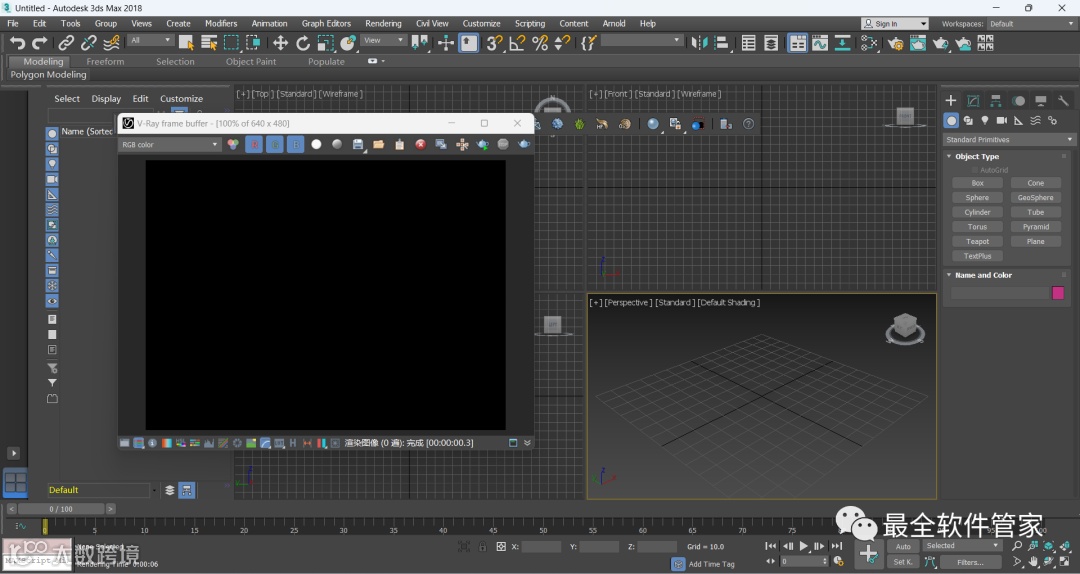Open Render Setup teapot icon

pyautogui.click(x=895, y=43)
